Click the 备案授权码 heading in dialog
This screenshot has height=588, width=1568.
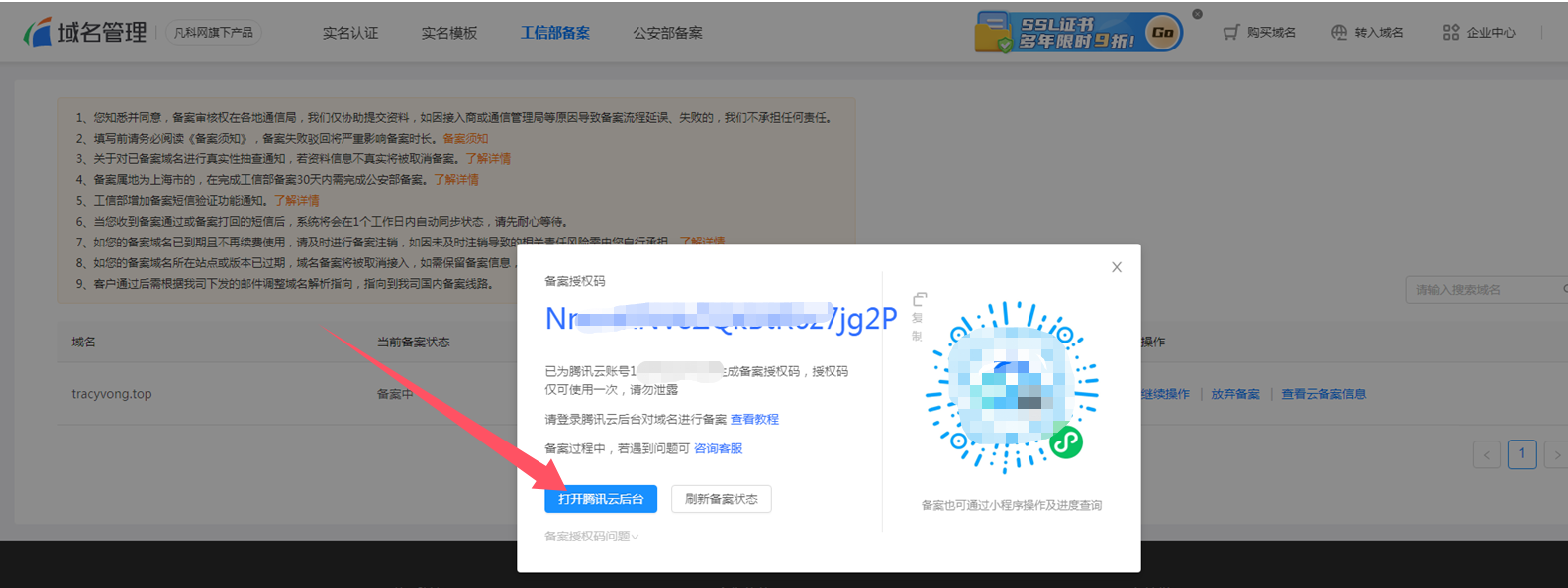[x=575, y=281]
